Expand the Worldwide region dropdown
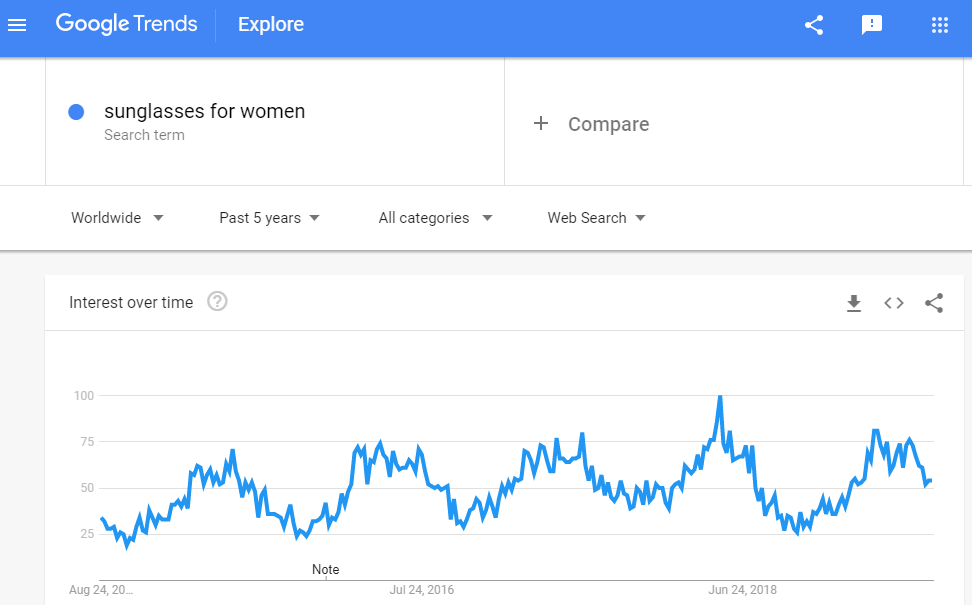 (x=117, y=218)
